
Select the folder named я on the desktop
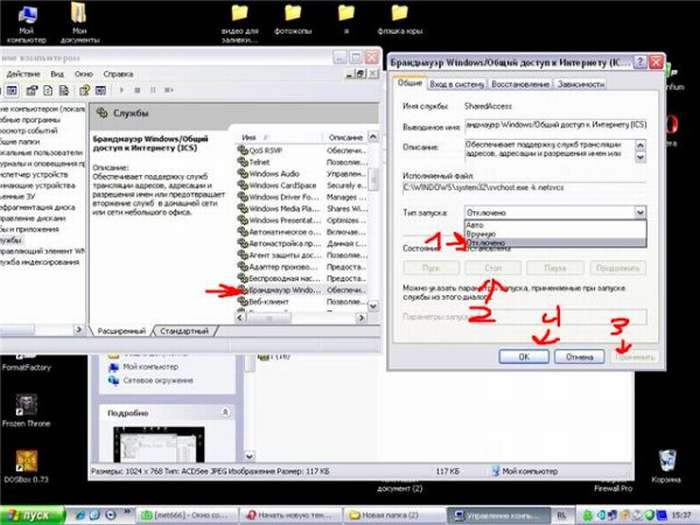tap(346, 20)
